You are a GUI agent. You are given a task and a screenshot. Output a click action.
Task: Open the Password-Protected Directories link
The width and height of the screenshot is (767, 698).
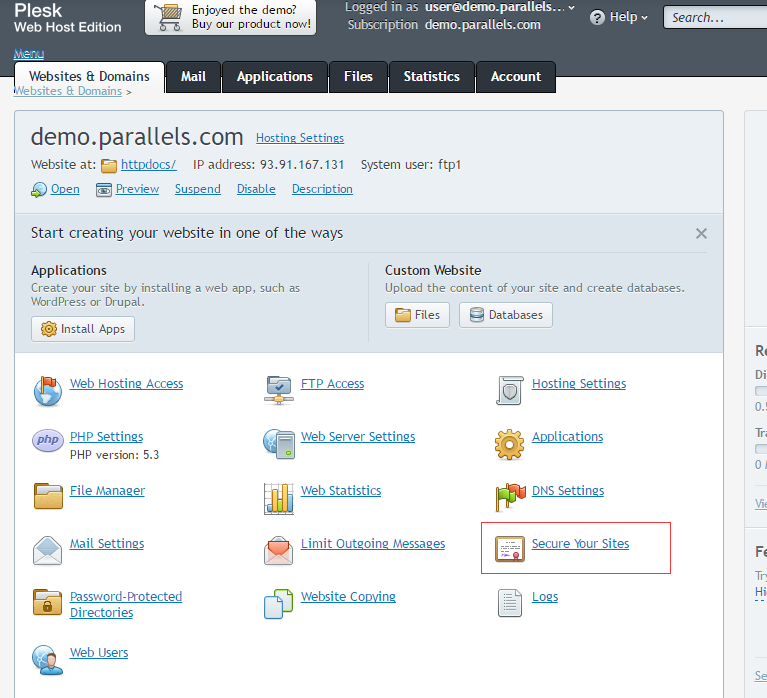click(x=126, y=605)
